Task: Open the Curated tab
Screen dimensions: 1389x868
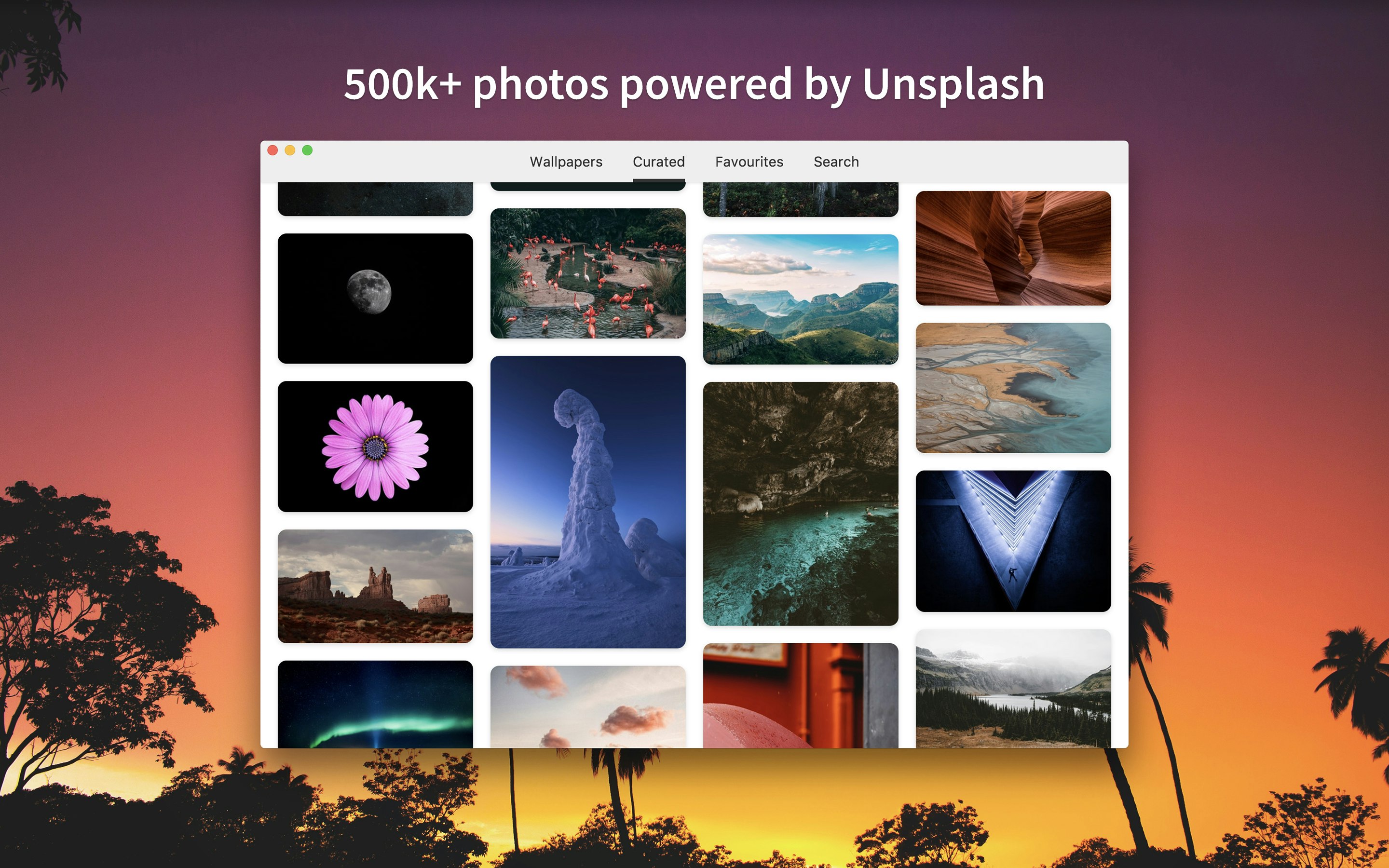Action: point(658,162)
